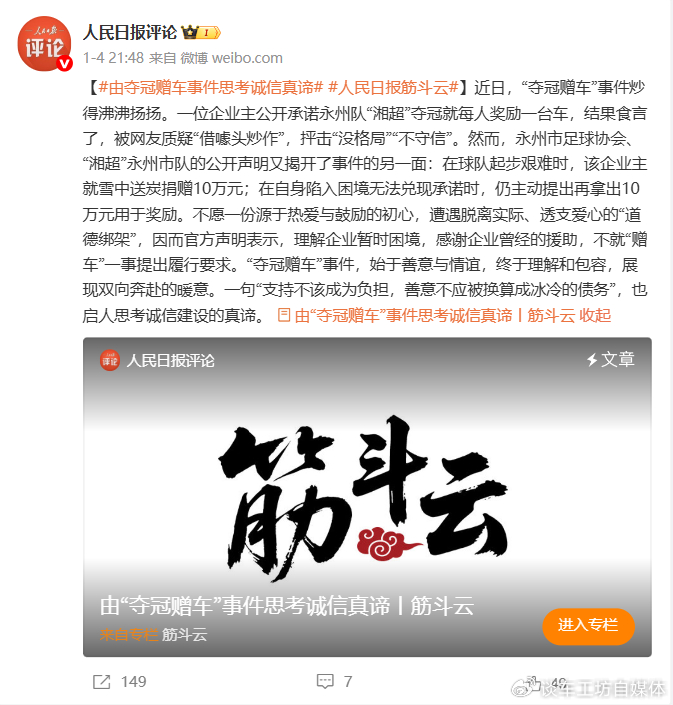Click 人民日报评论 name in article card header
Screen dimensions: 673x705
point(170,360)
